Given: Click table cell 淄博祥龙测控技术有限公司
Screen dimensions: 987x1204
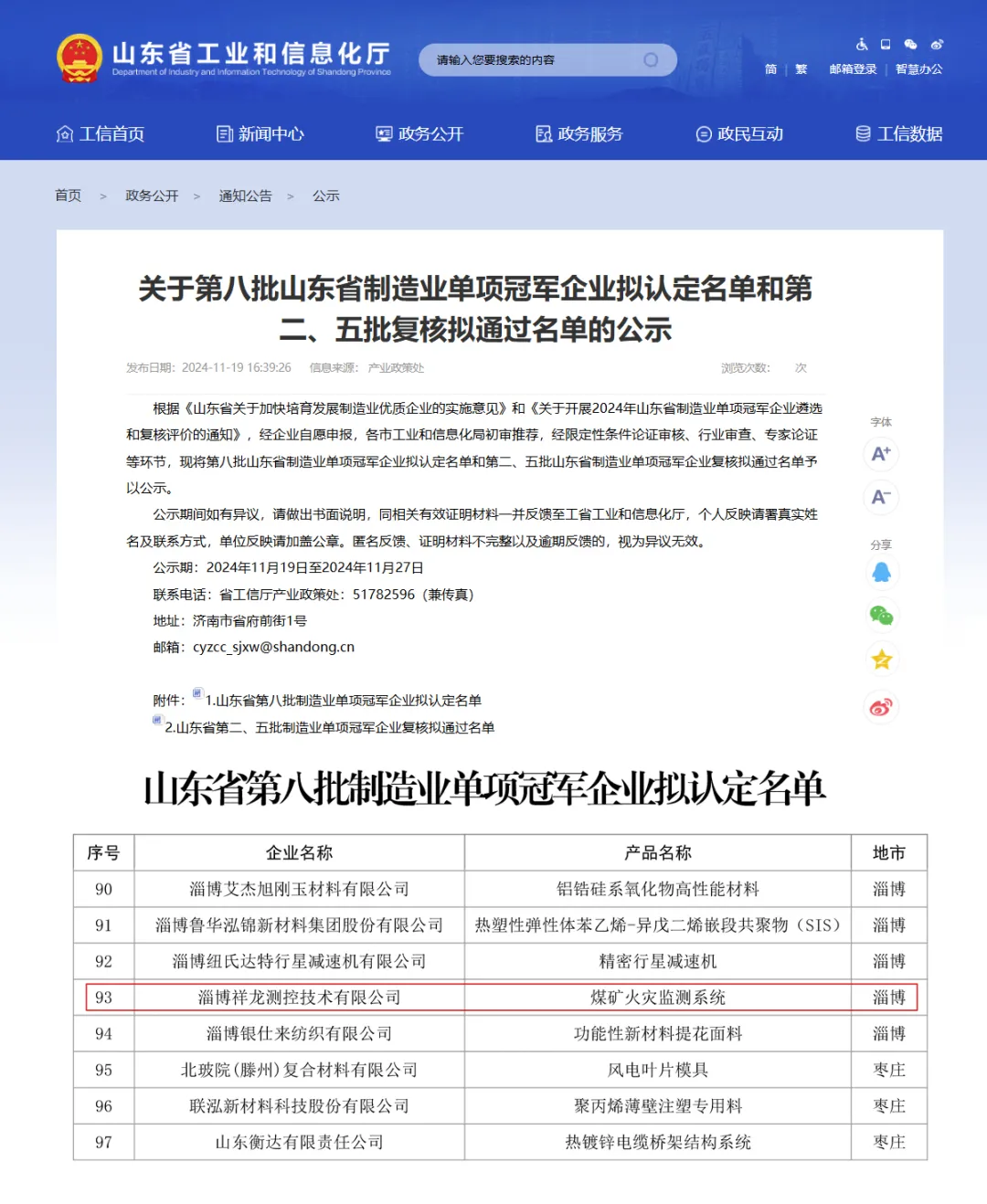Looking at the screenshot, I should pos(299,998).
